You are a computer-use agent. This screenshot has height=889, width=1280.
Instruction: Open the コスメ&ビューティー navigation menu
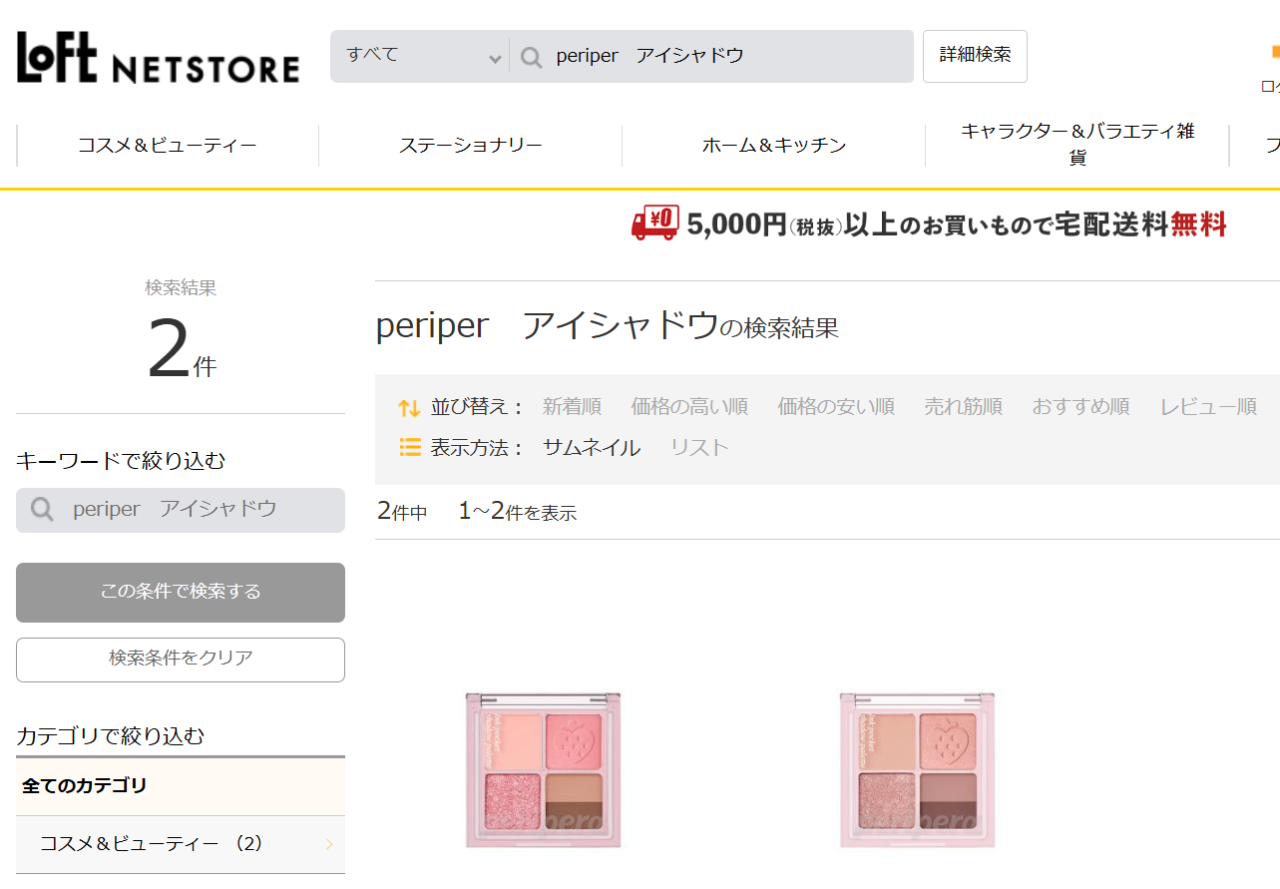167,145
